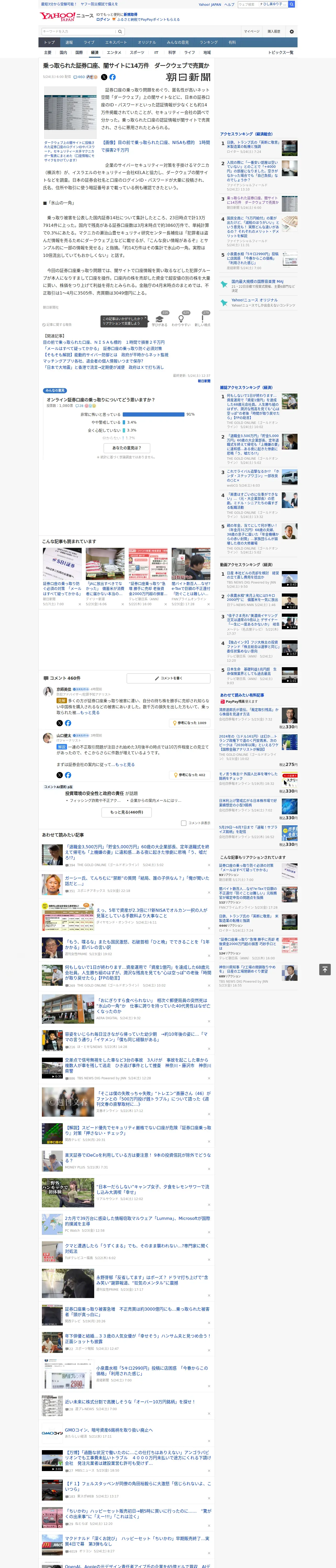Click 参考になった 1009 lightbulb button
The height and width of the screenshot is (1568, 336).
tap(190, 723)
